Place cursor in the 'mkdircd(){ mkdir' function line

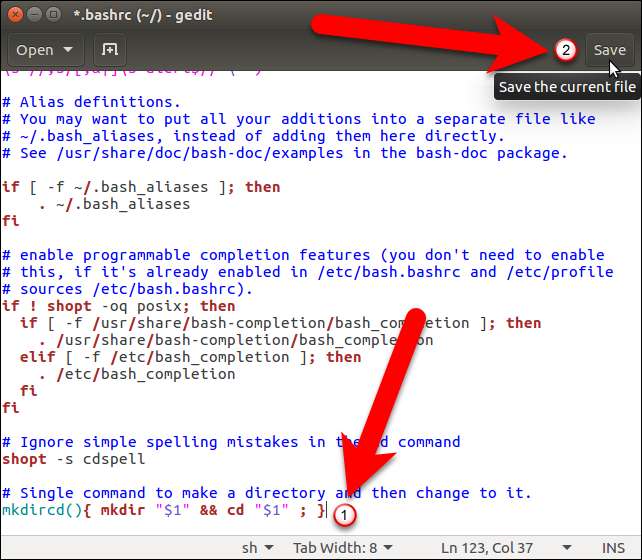click(x=164, y=510)
